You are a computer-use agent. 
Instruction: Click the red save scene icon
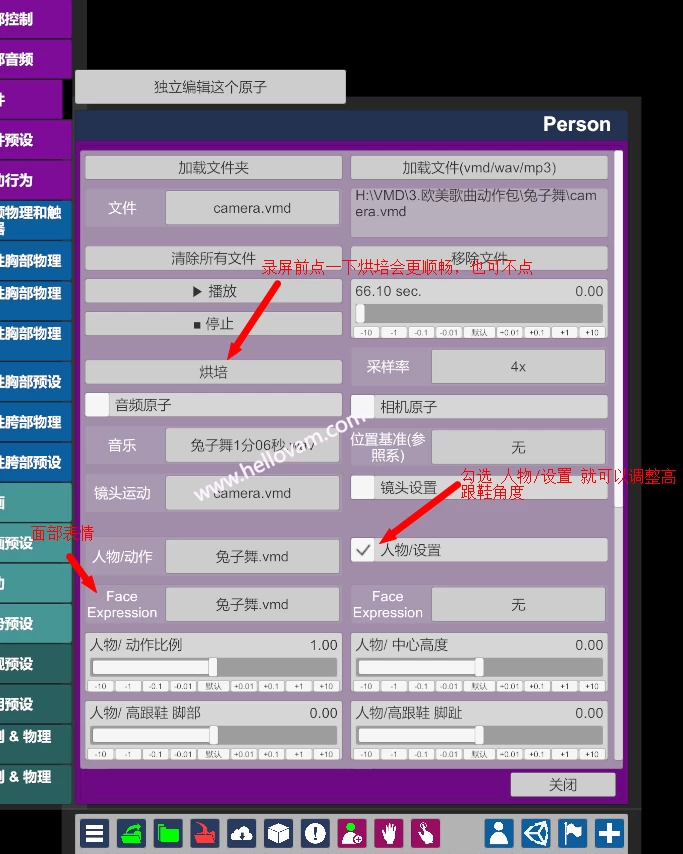pos(205,832)
